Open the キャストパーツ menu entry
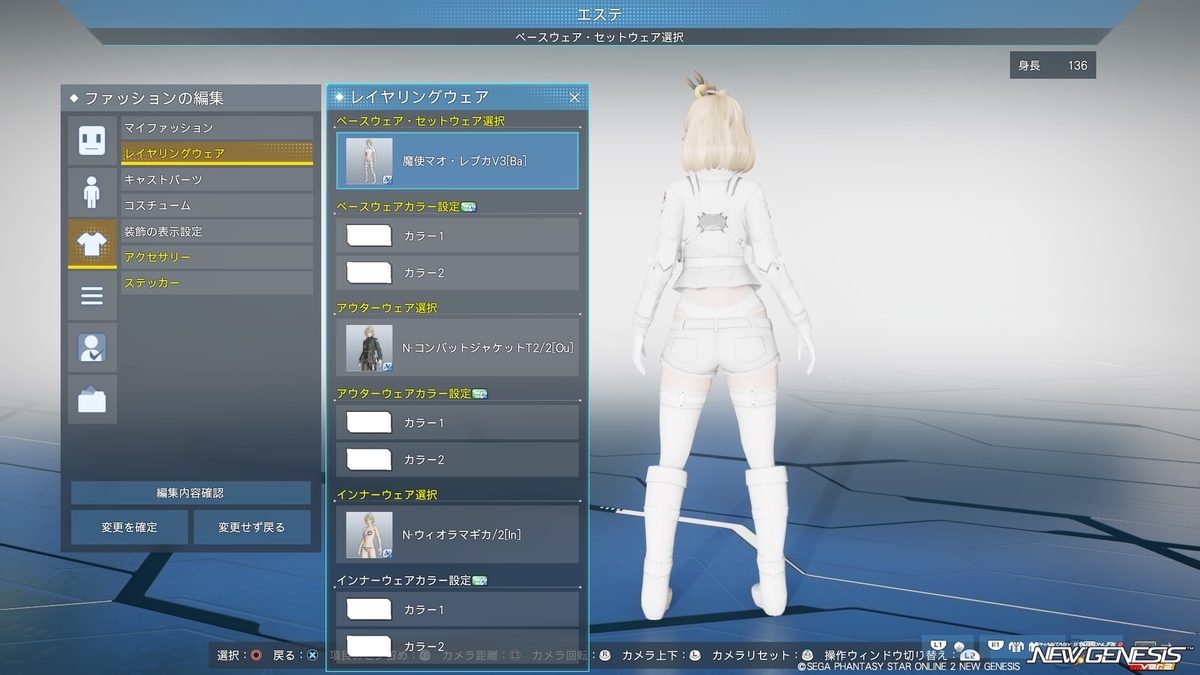 coord(217,180)
